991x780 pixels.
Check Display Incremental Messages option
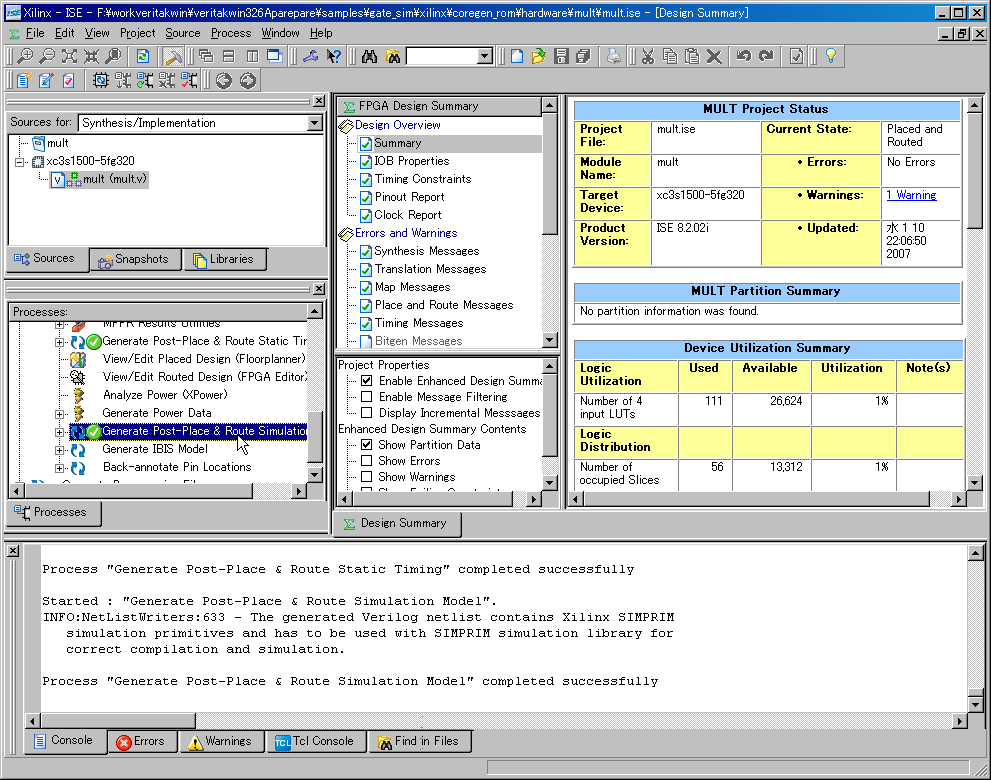point(367,413)
